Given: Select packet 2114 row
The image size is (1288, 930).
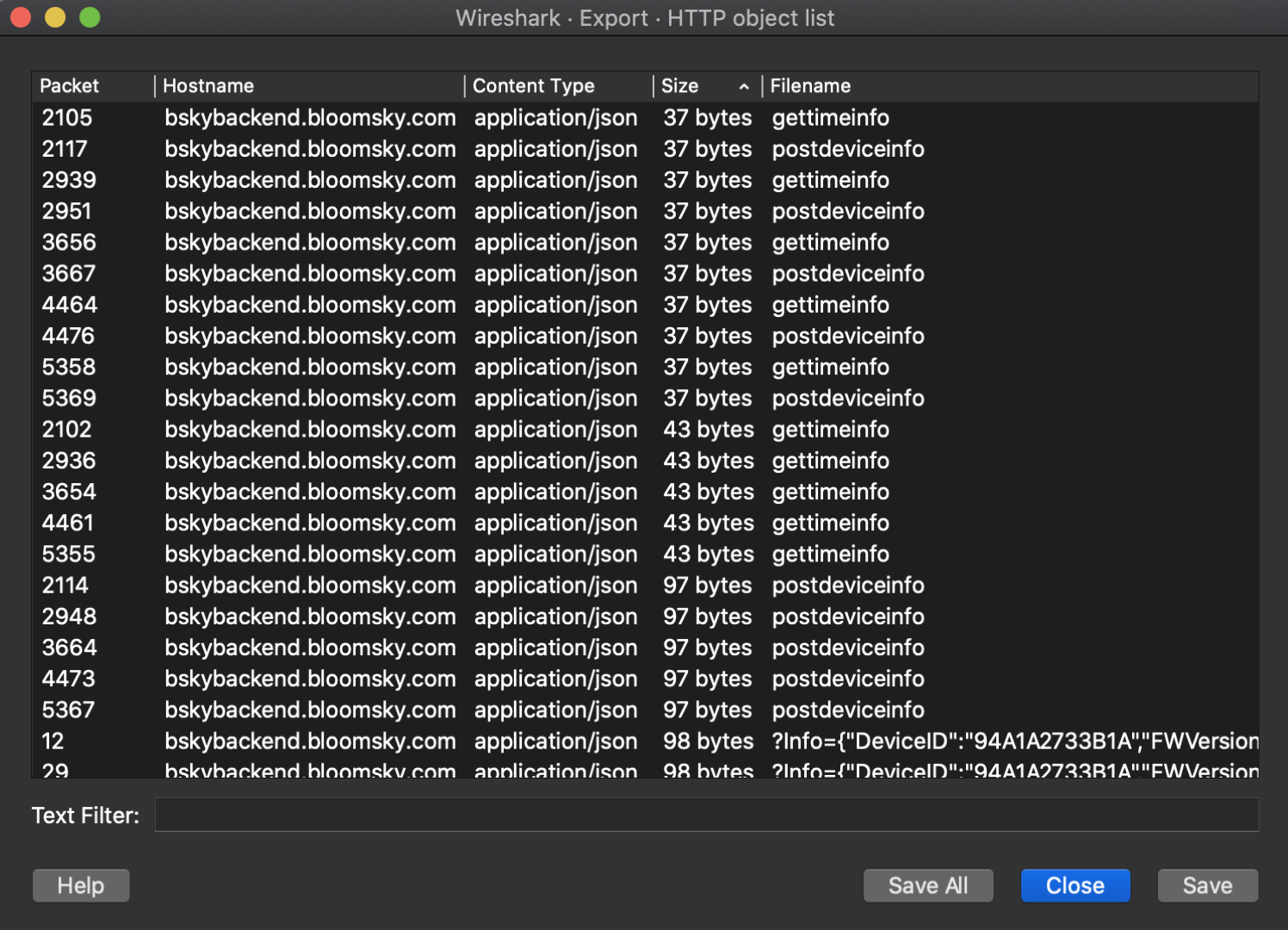Looking at the screenshot, I should point(645,586).
